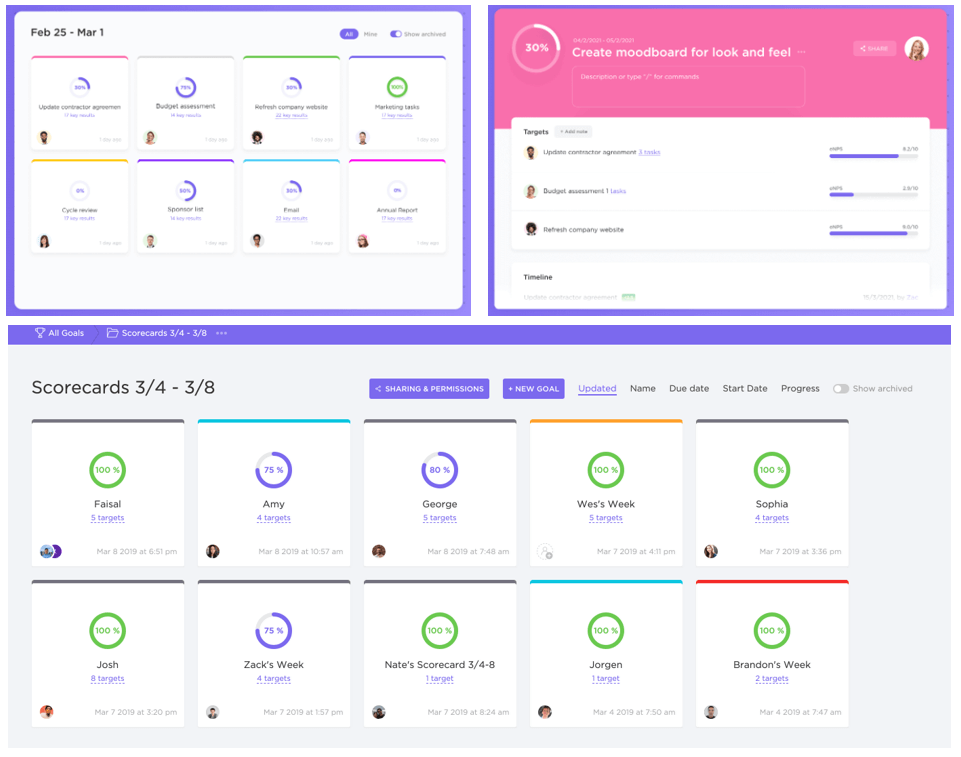Screen dimensions: 961x757
Task: Click Amy's 75% progress ring
Action: point(273,470)
